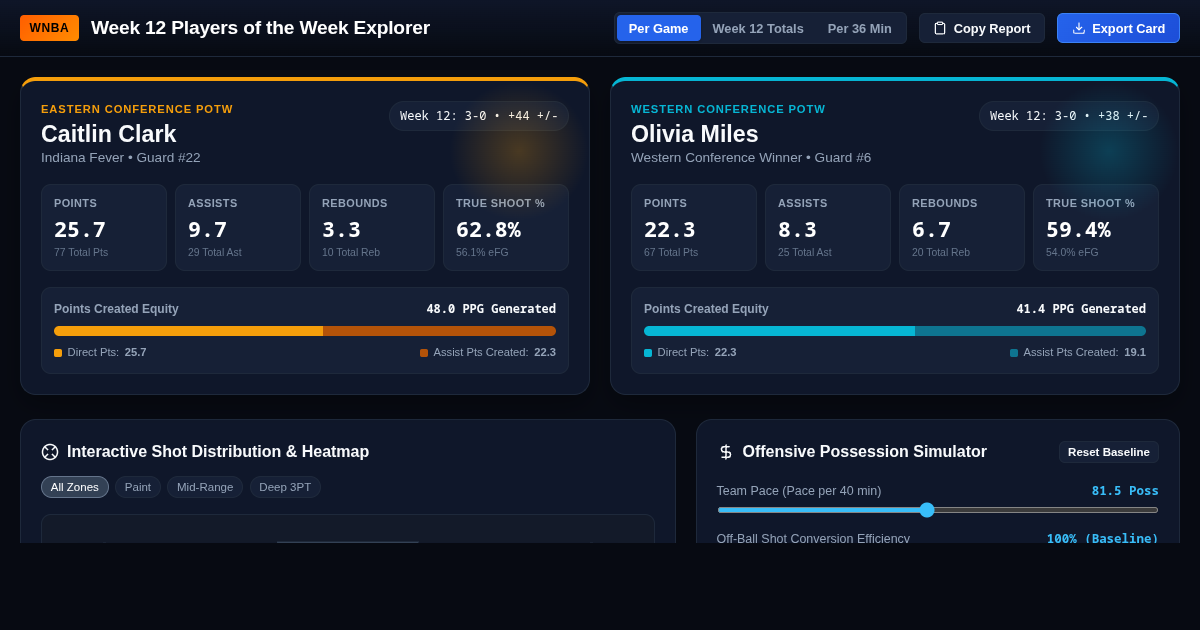Screen dimensions: 1200x630
Task: Click the Team Pace slider handle
Action: pos(927,510)
